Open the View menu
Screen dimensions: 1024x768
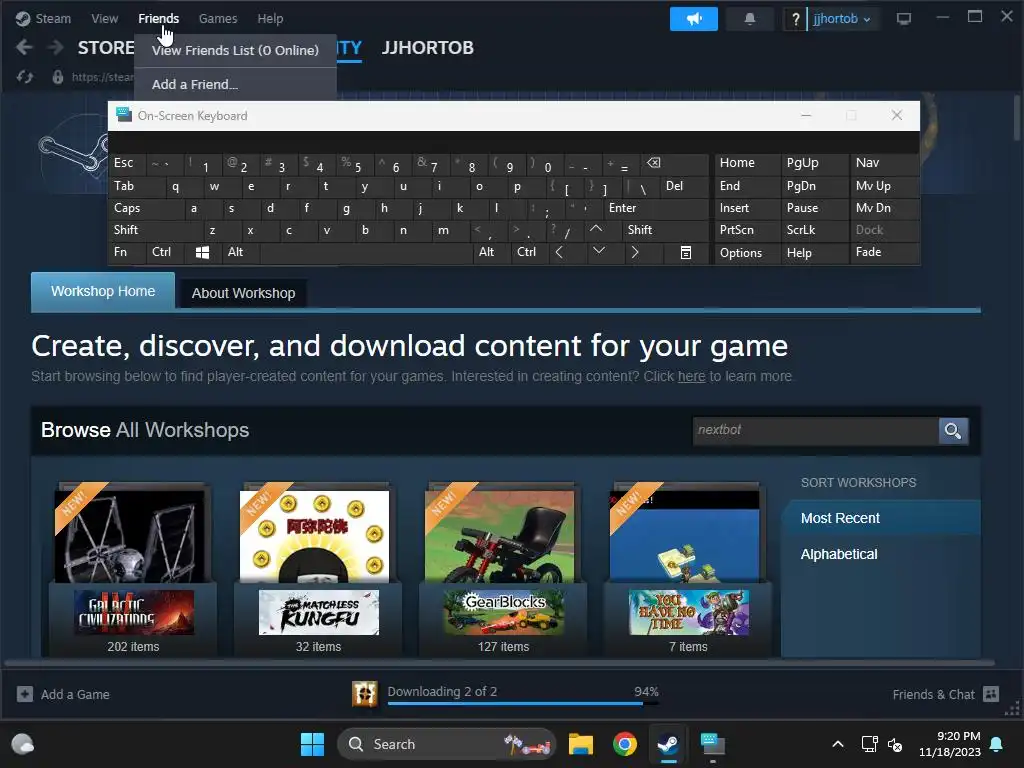click(x=104, y=19)
